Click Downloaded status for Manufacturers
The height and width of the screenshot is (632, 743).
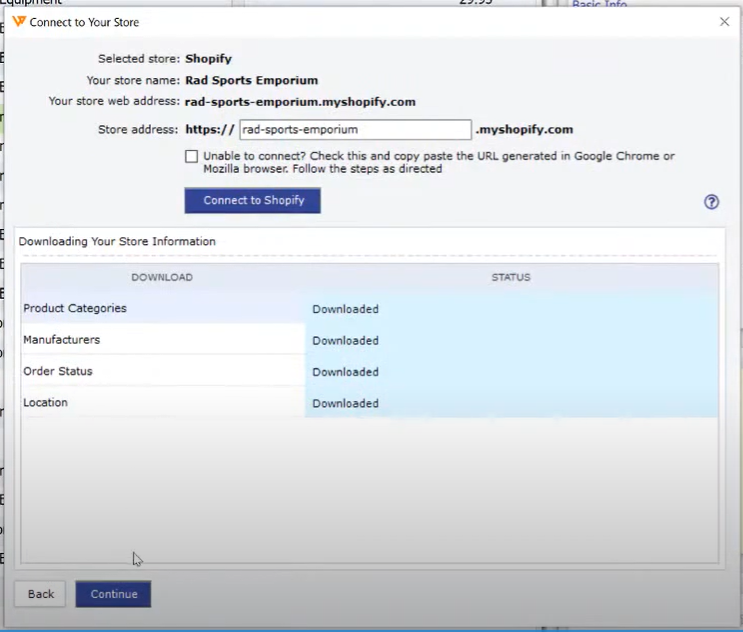pyautogui.click(x=345, y=341)
